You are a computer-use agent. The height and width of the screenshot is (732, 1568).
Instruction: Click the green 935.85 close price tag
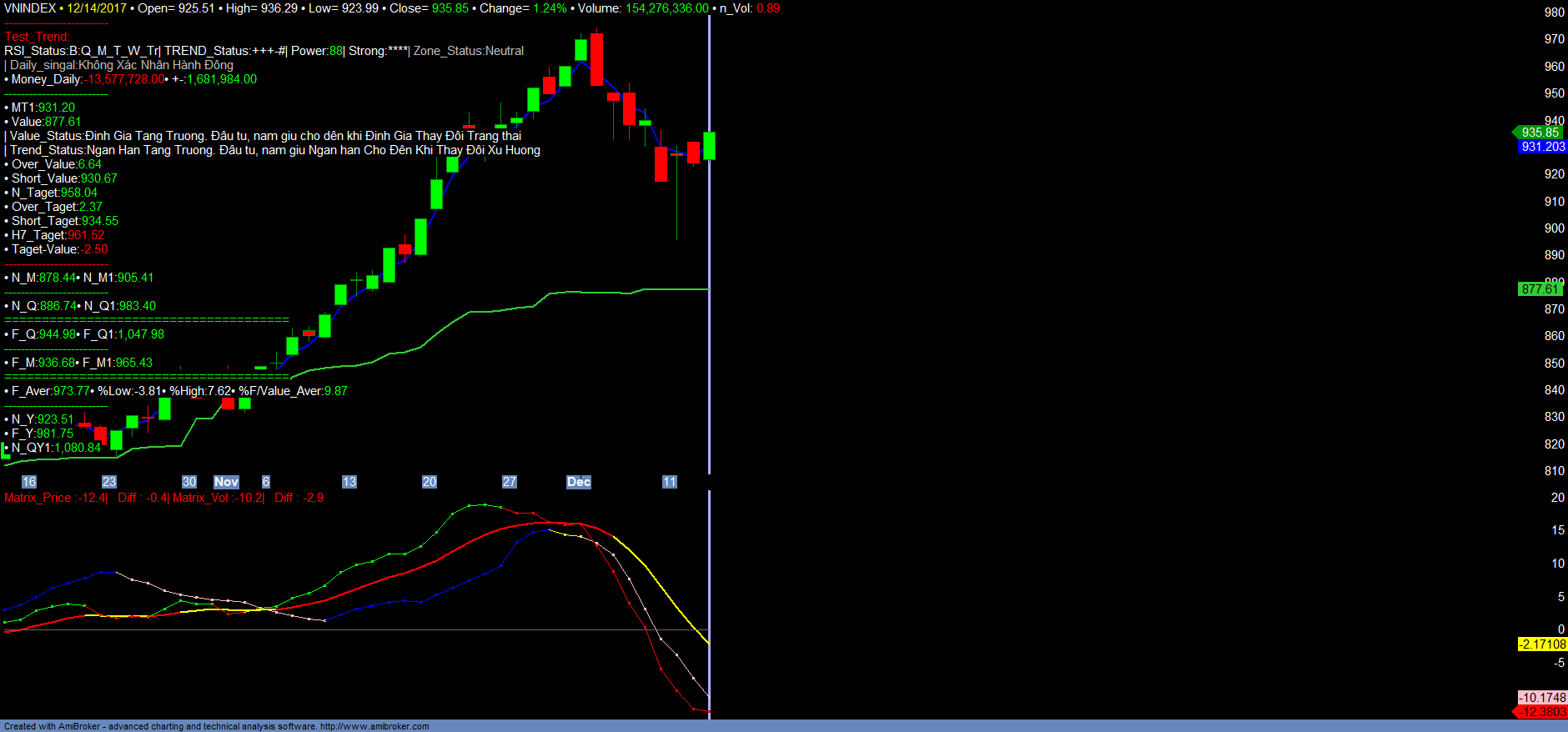point(1539,133)
